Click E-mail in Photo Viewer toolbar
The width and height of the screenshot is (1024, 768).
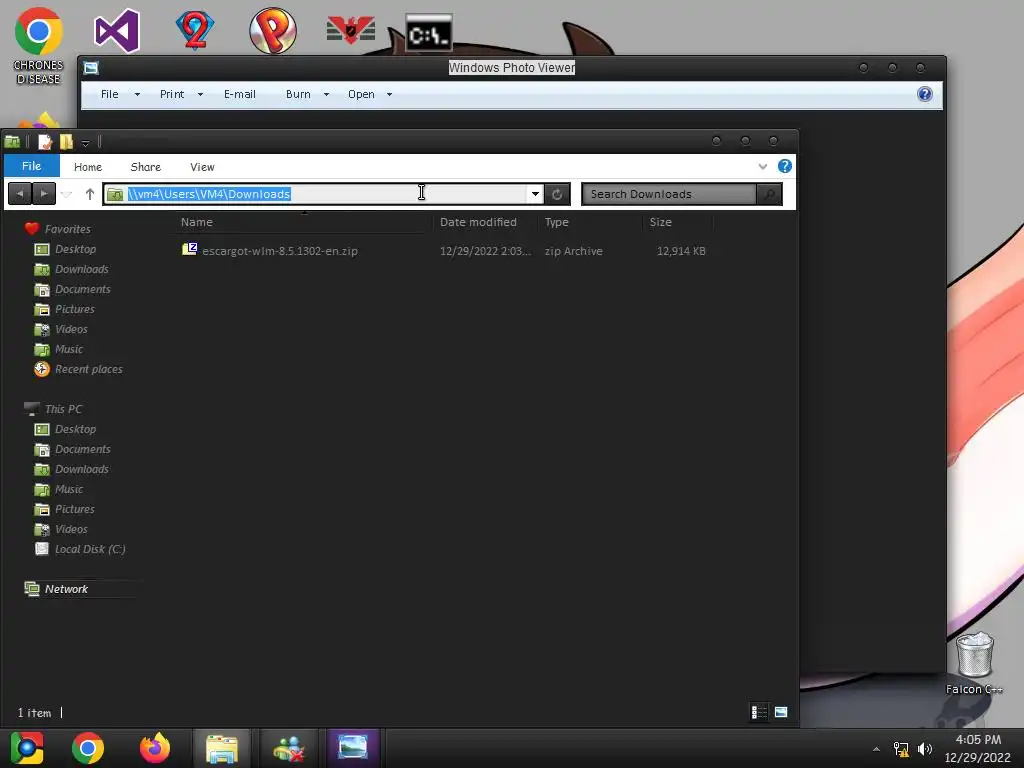pyautogui.click(x=240, y=94)
